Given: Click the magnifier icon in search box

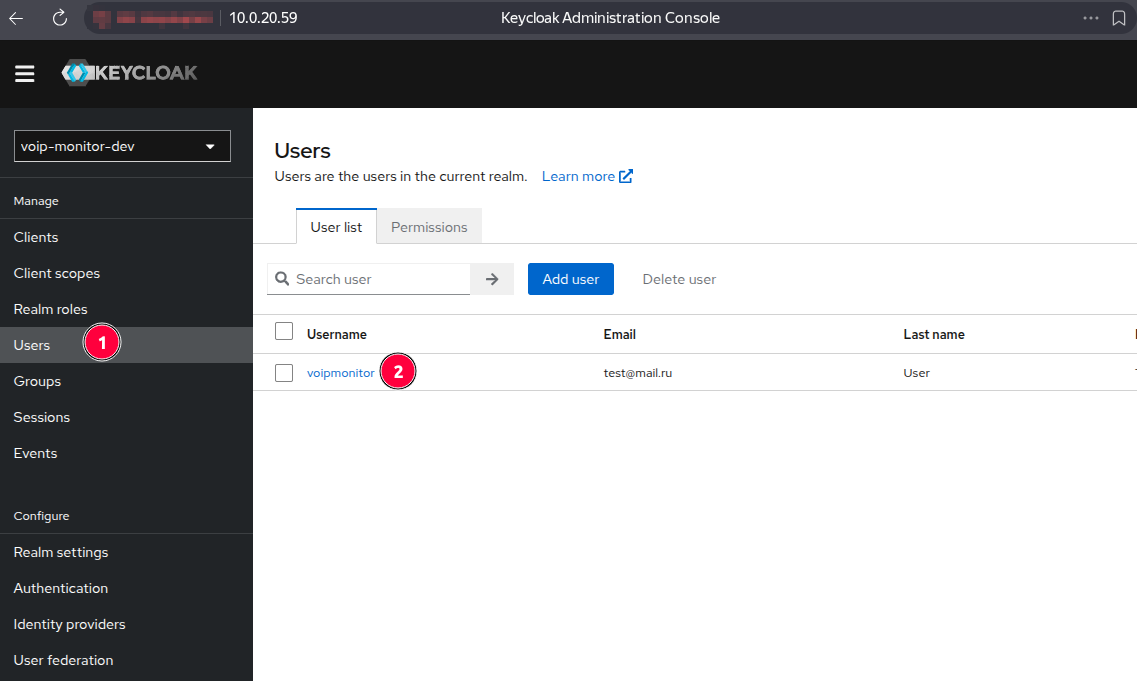Looking at the screenshot, I should [282, 279].
